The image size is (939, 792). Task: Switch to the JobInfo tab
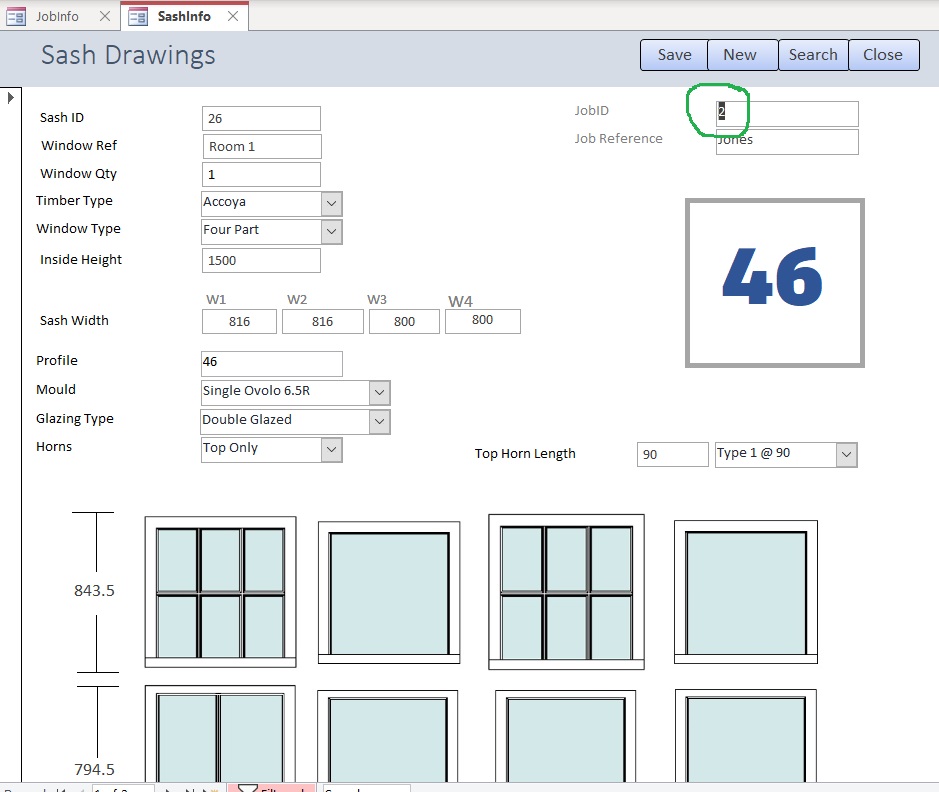[x=57, y=16]
